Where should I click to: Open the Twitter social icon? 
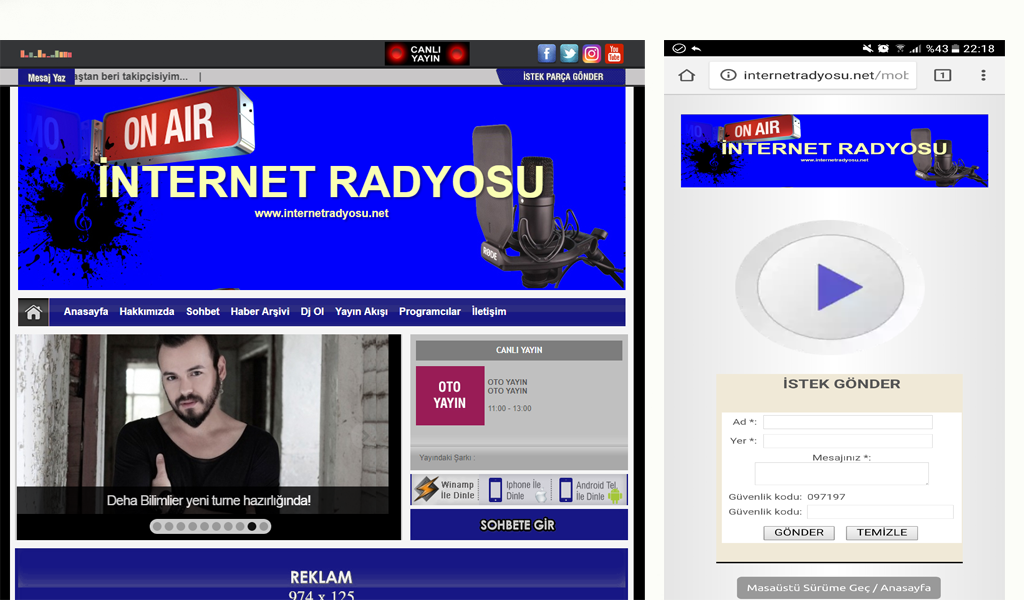click(569, 54)
